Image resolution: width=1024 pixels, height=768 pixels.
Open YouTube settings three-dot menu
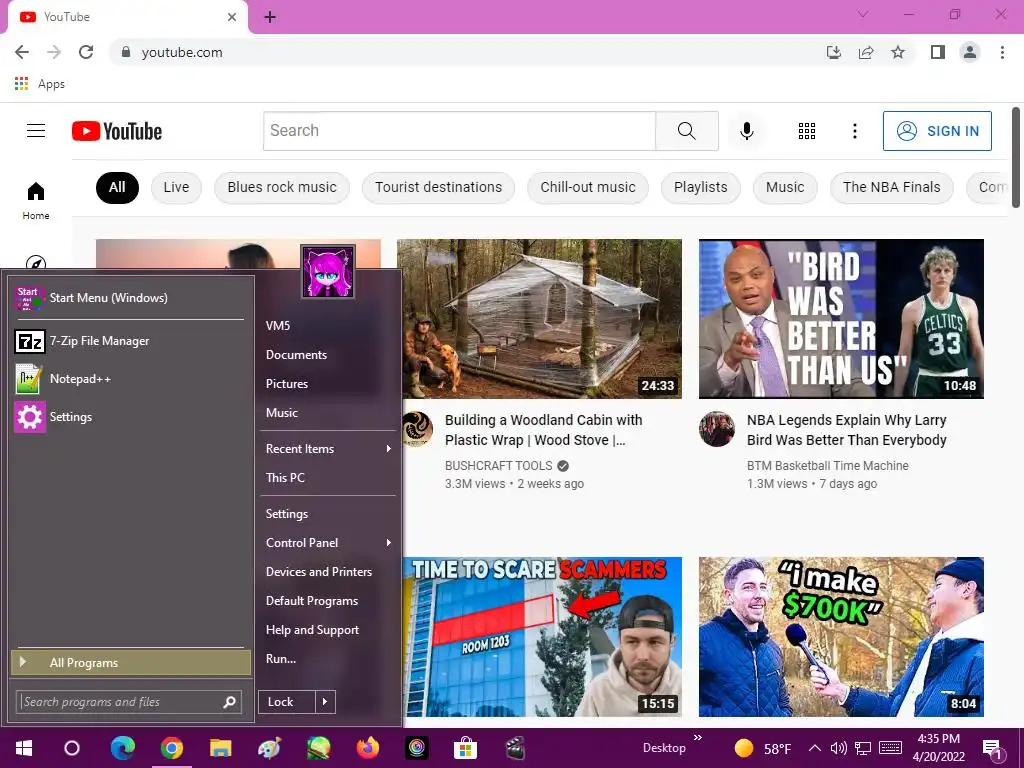tap(854, 131)
